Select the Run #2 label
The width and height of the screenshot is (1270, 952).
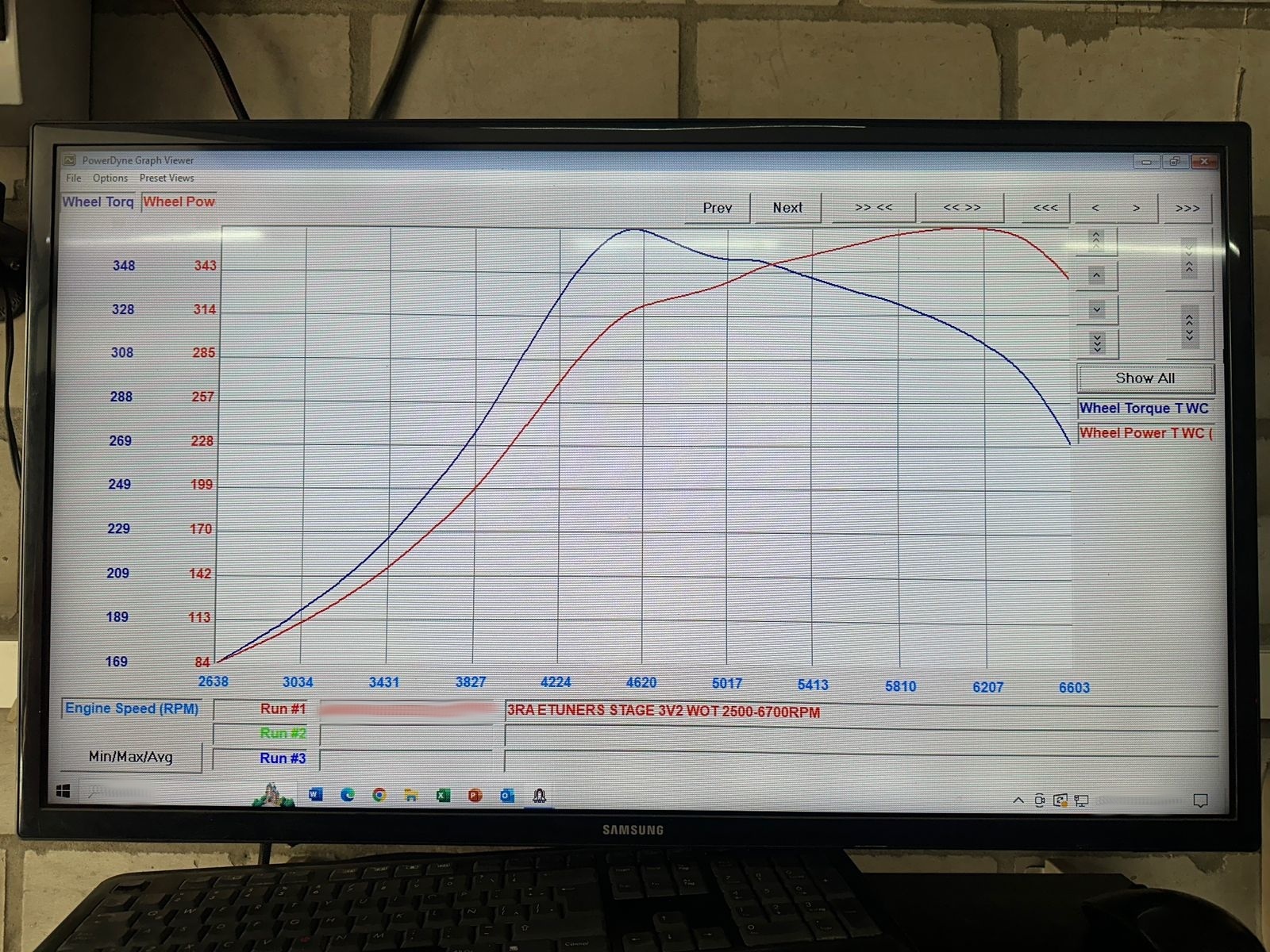(283, 733)
